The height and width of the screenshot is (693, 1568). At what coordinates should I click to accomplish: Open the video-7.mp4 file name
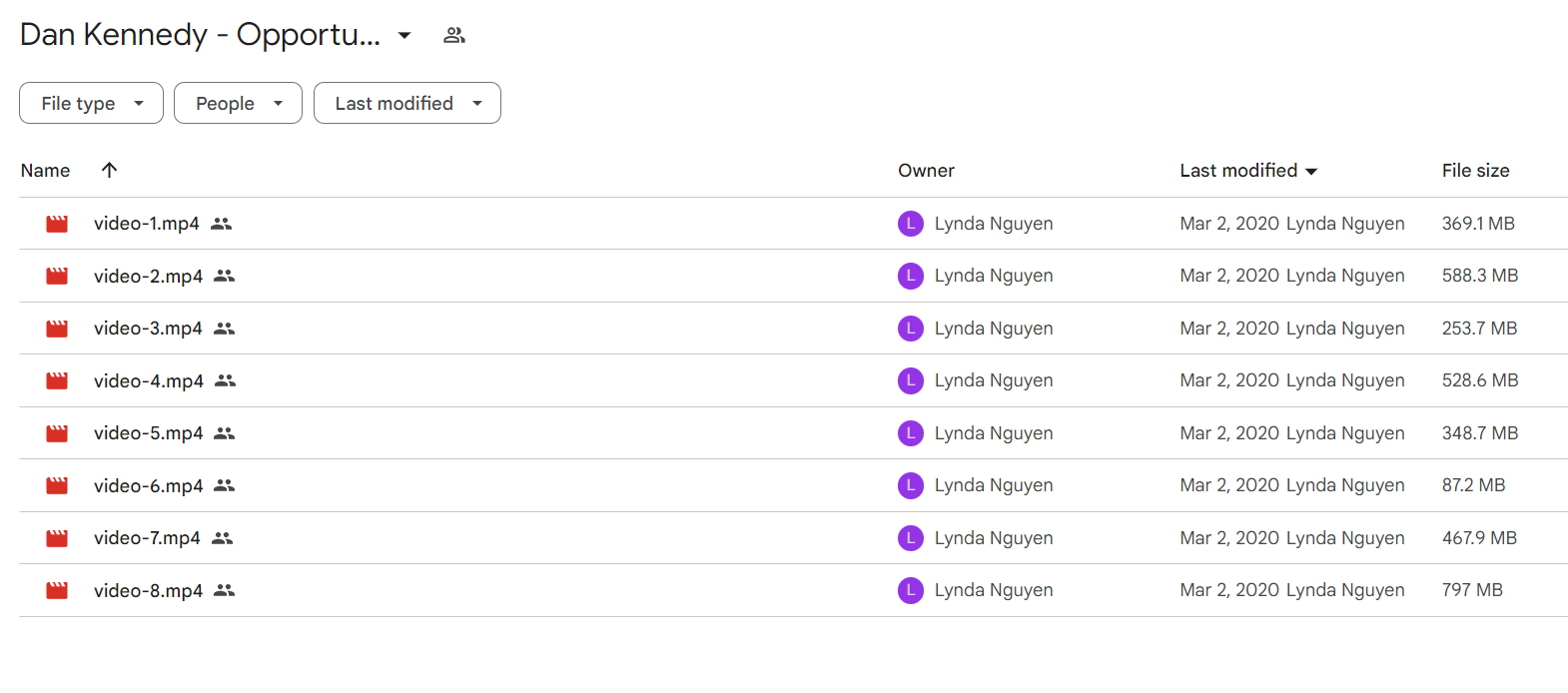[x=147, y=538]
